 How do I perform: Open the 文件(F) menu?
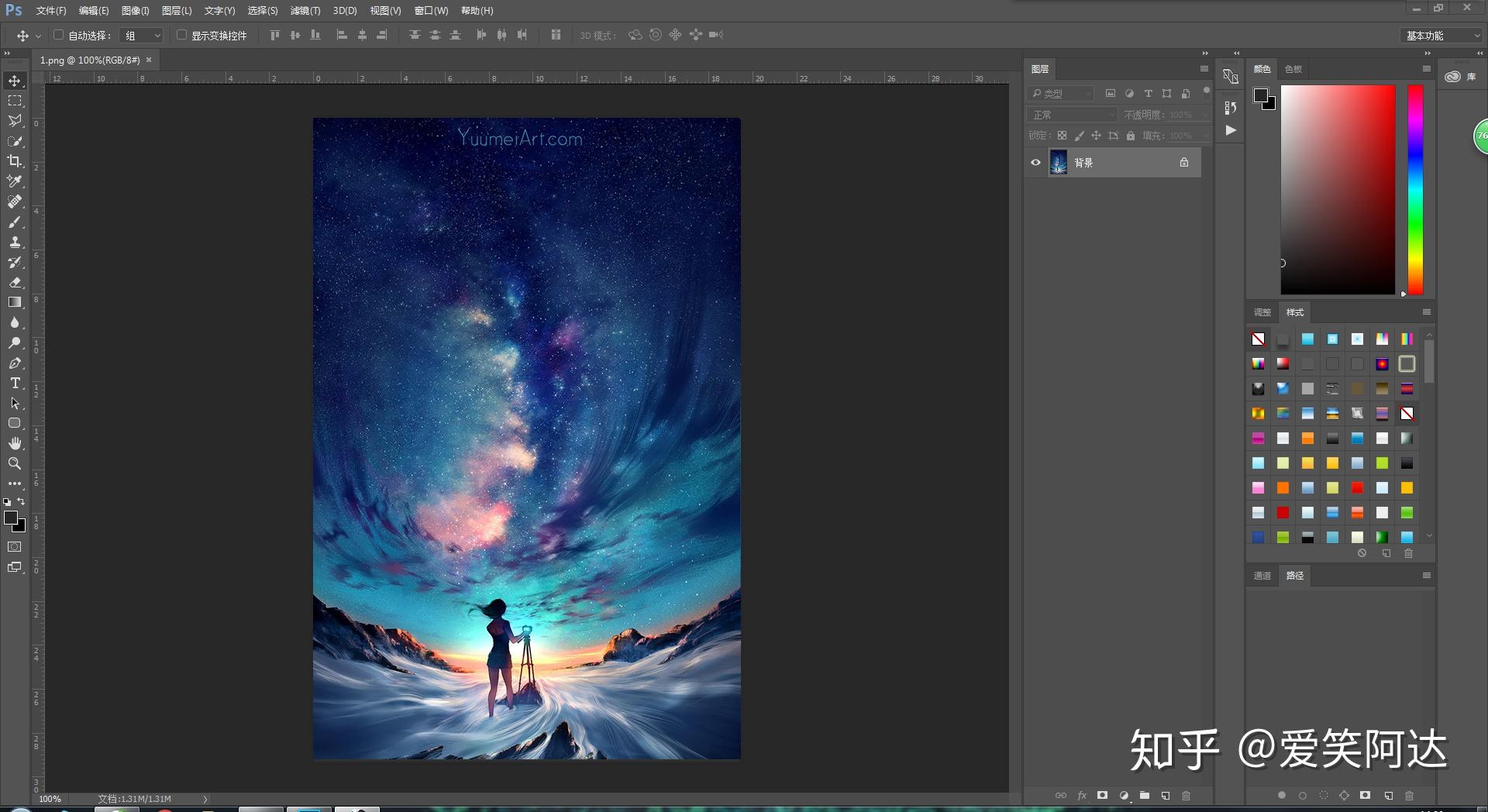[x=51, y=11]
